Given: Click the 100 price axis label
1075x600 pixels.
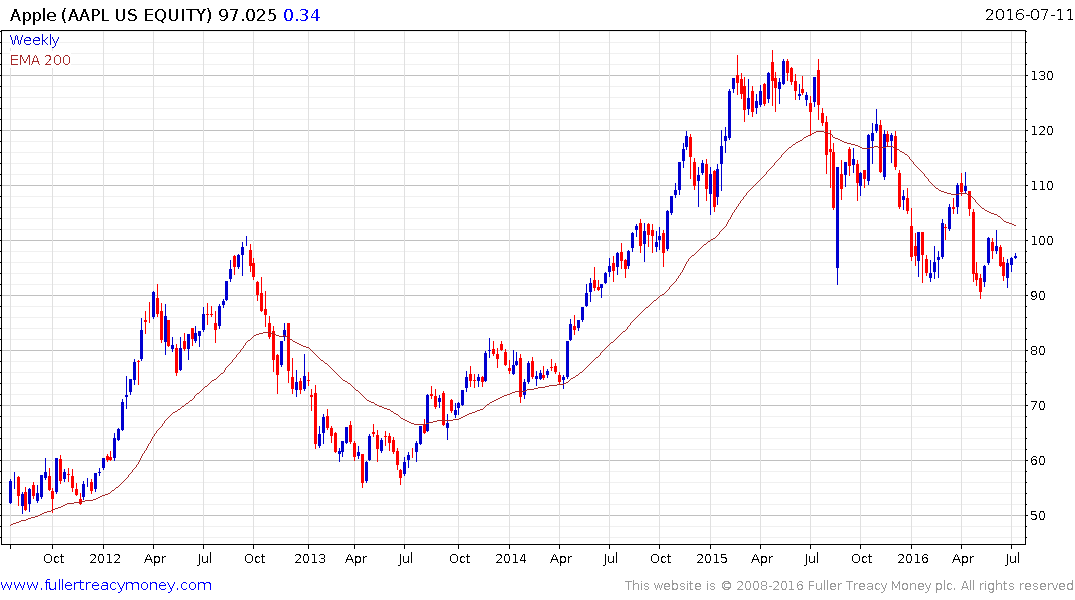Looking at the screenshot, I should click(x=1042, y=241).
